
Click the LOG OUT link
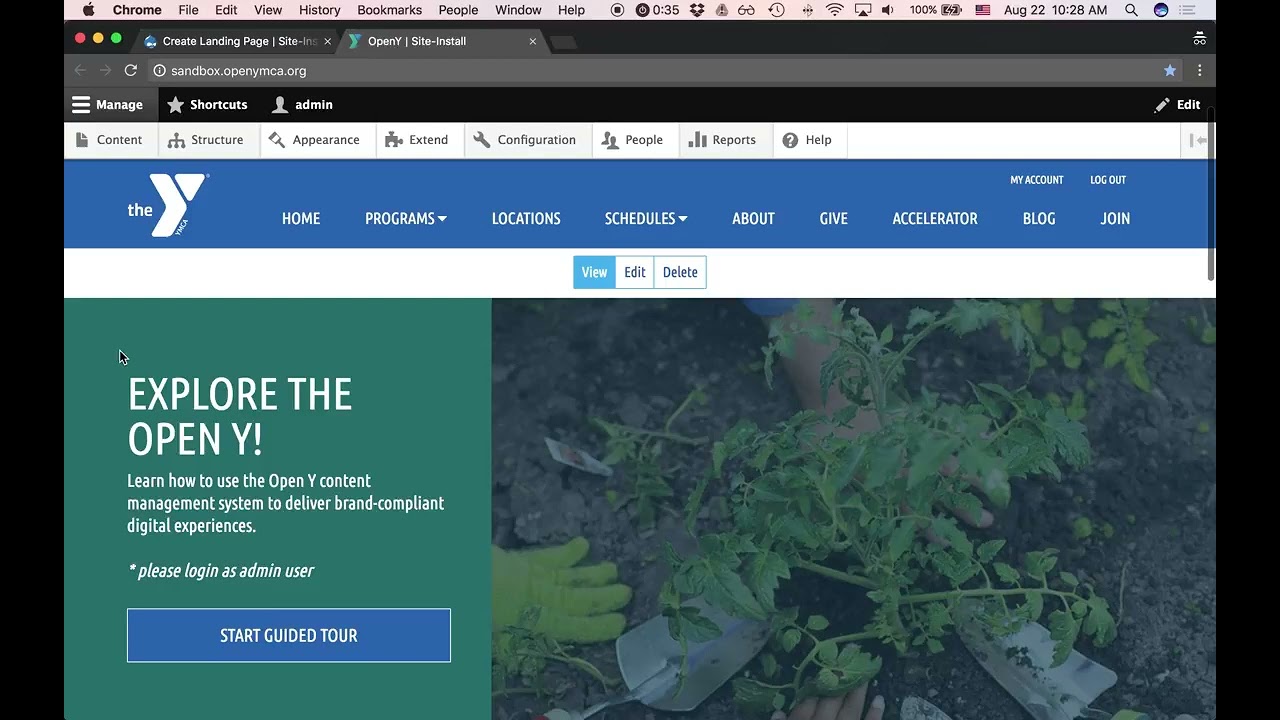pyautogui.click(x=1108, y=180)
